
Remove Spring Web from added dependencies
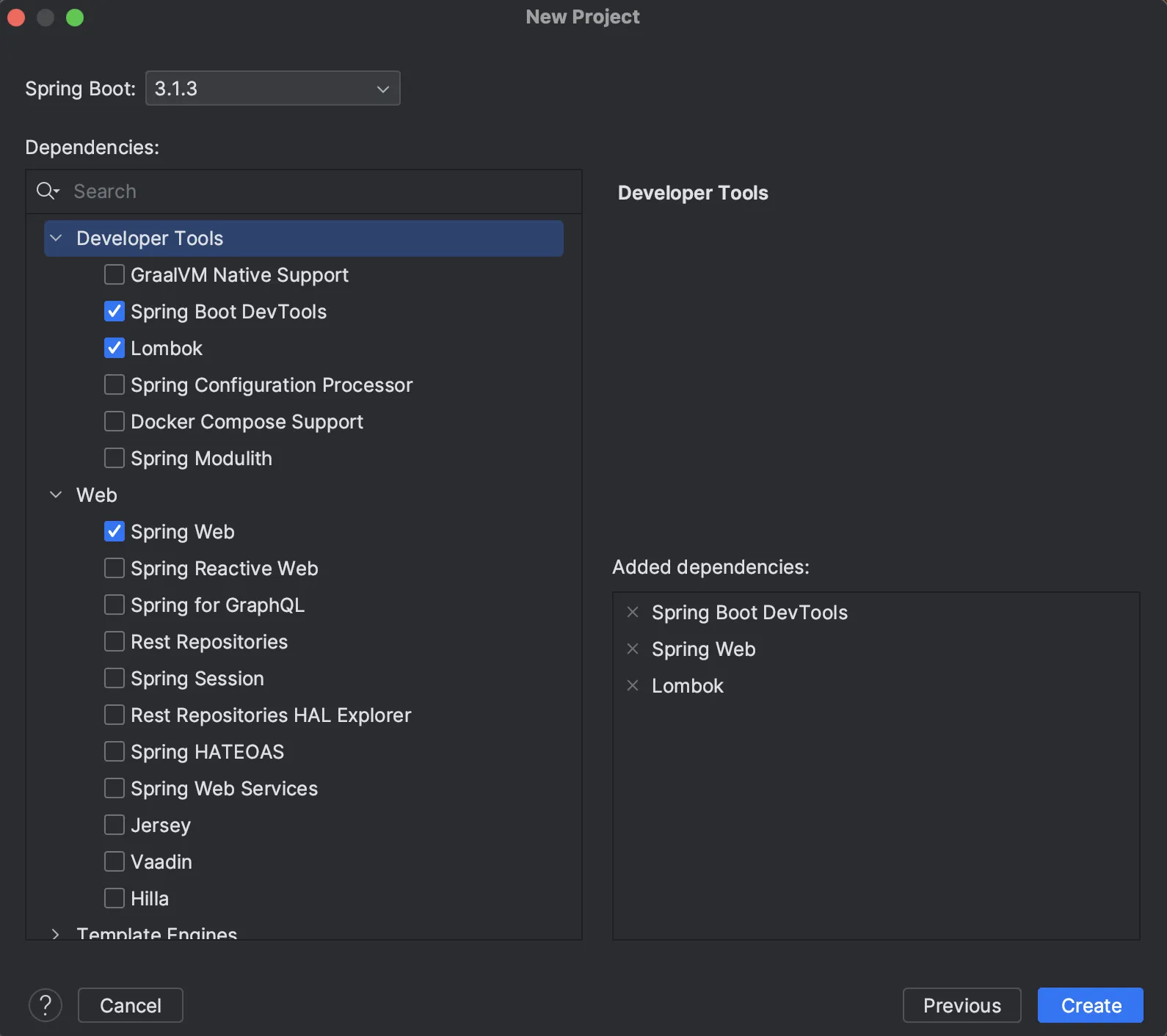click(x=633, y=649)
